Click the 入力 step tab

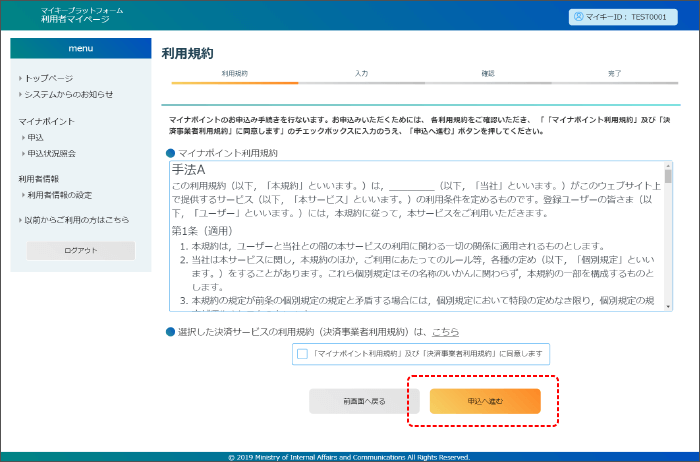coord(362,75)
